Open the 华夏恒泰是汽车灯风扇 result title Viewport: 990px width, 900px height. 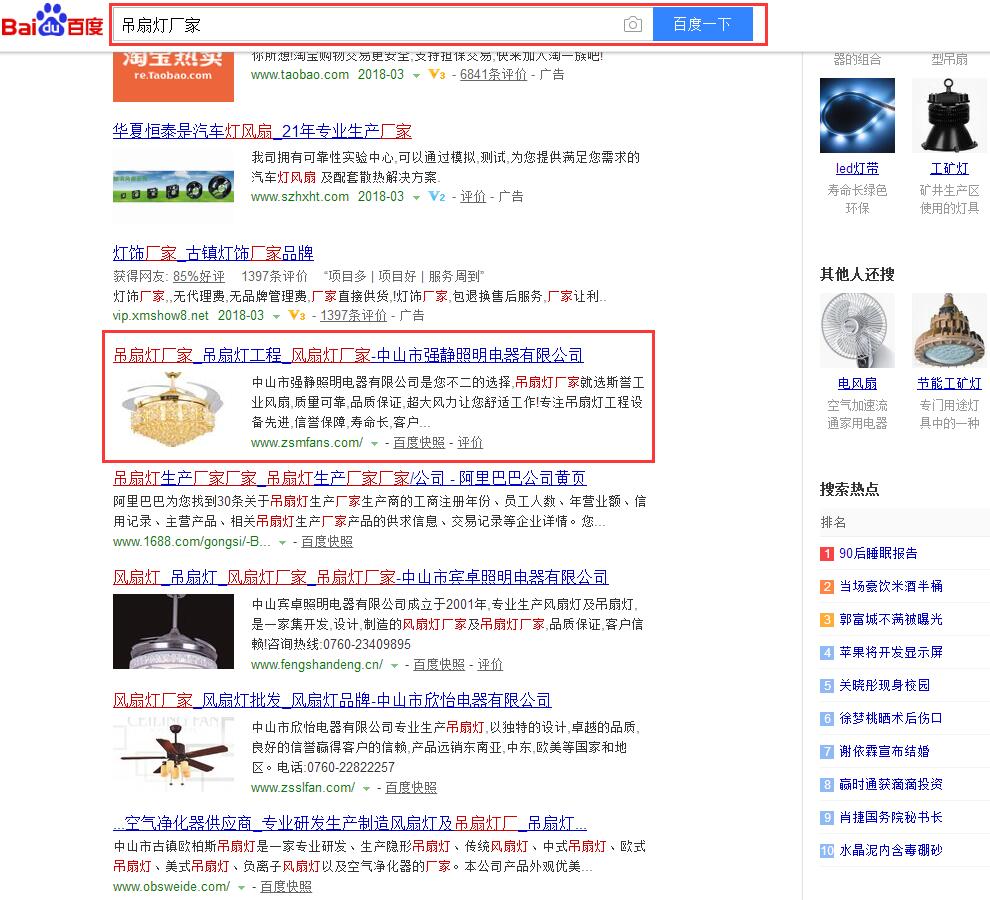[262, 132]
